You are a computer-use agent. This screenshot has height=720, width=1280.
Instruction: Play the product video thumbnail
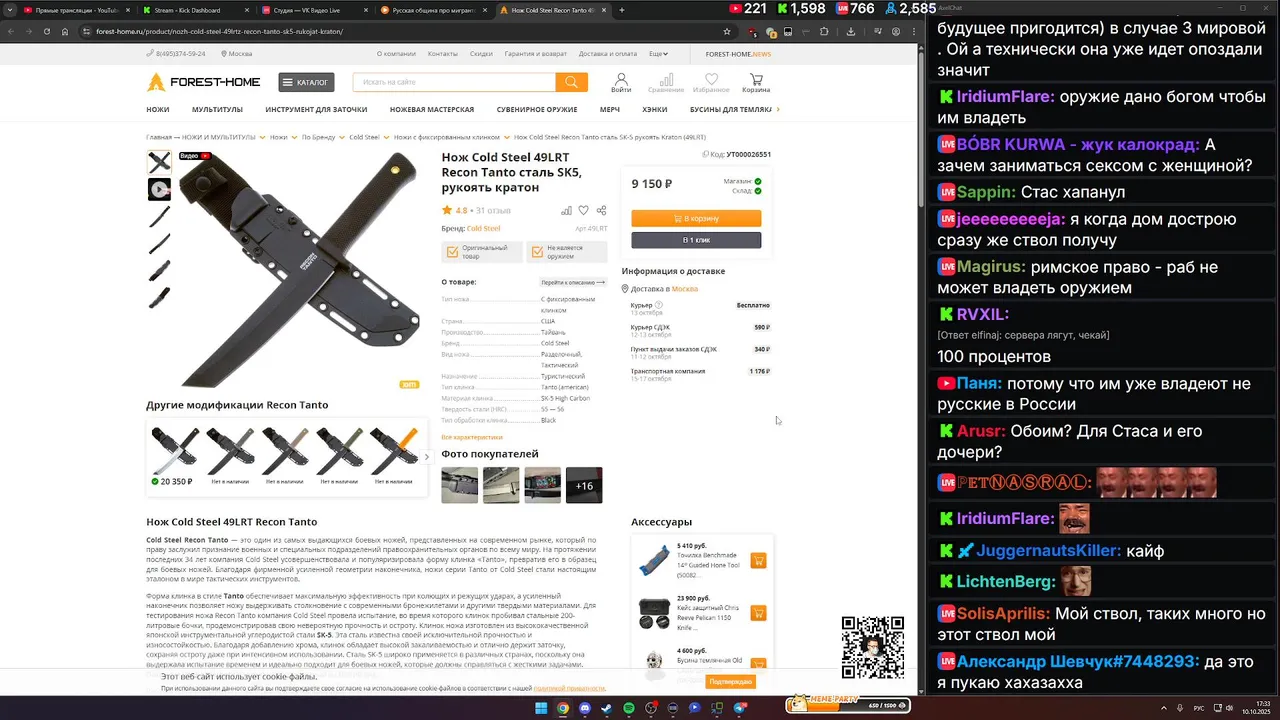[159, 189]
